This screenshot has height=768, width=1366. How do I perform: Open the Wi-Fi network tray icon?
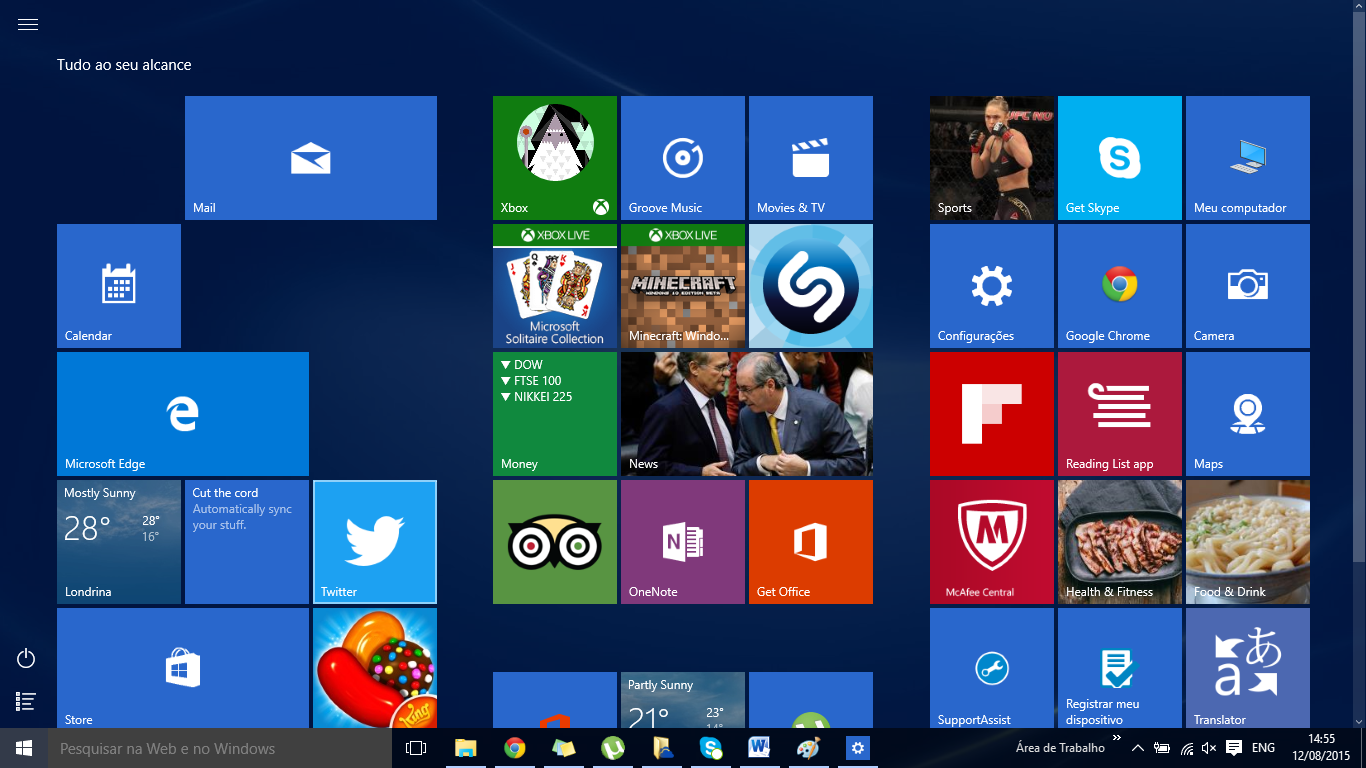1187,748
